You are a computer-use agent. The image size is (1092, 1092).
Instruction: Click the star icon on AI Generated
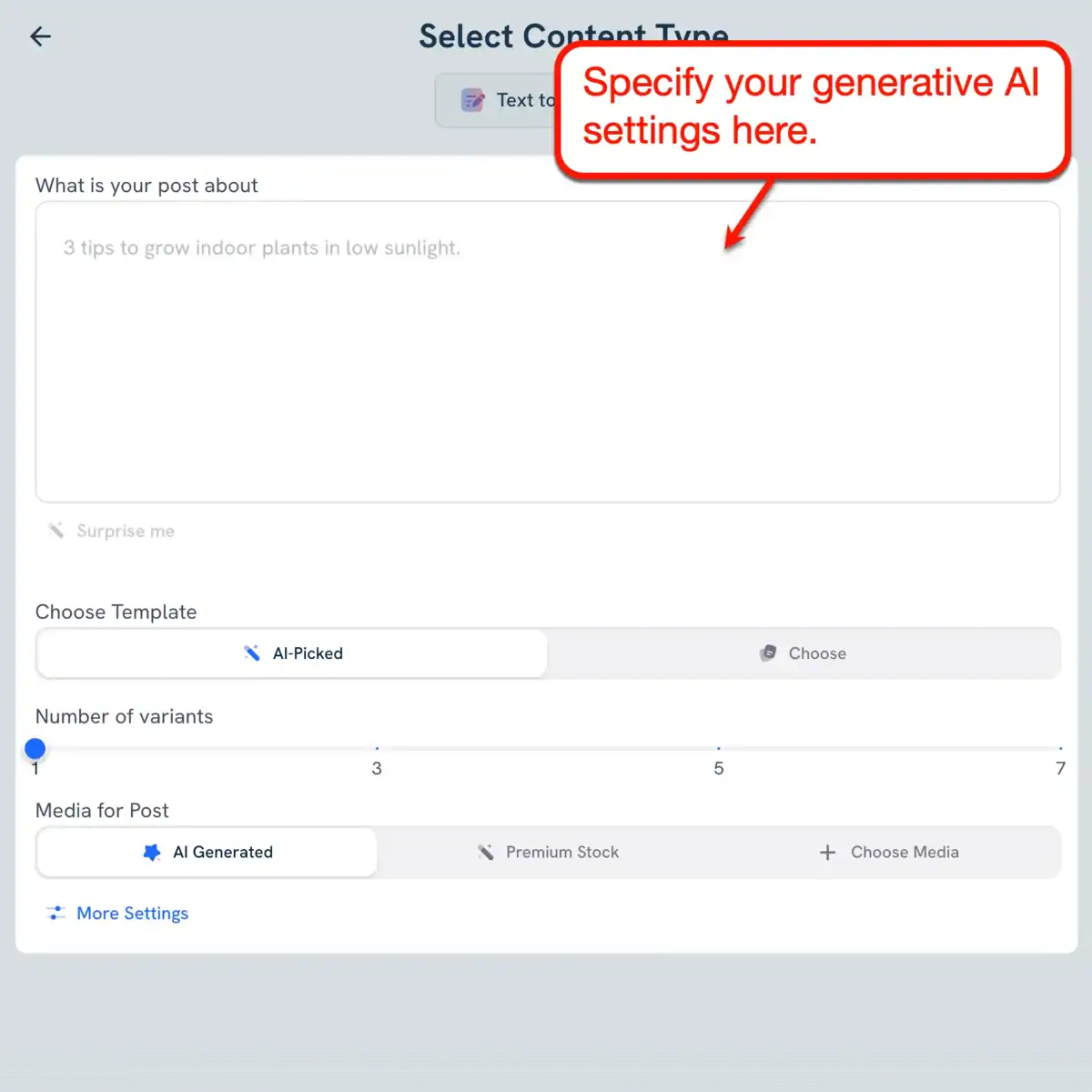pos(152,852)
